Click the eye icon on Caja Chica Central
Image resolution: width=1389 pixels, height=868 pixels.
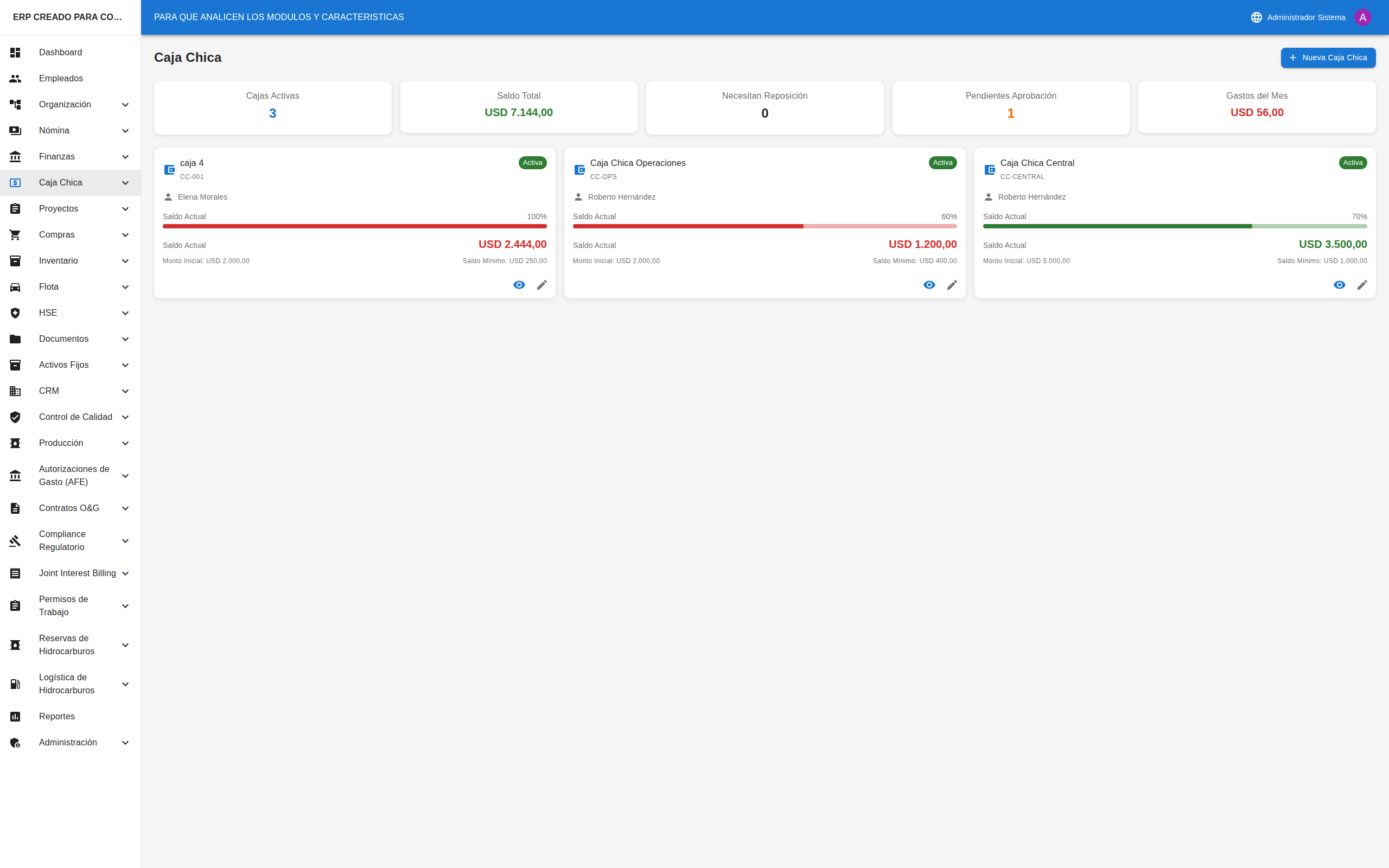coord(1339,285)
